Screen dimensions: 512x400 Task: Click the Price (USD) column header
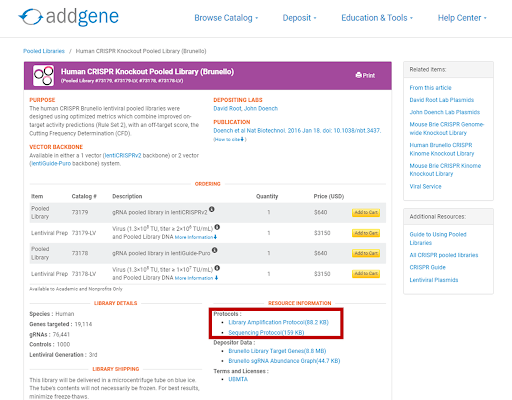[x=329, y=196]
